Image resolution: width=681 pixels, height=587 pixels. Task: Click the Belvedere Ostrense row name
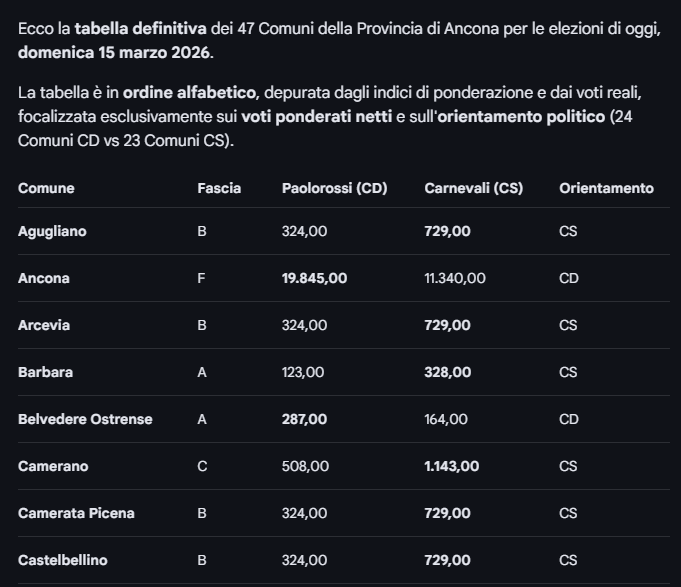tap(85, 419)
